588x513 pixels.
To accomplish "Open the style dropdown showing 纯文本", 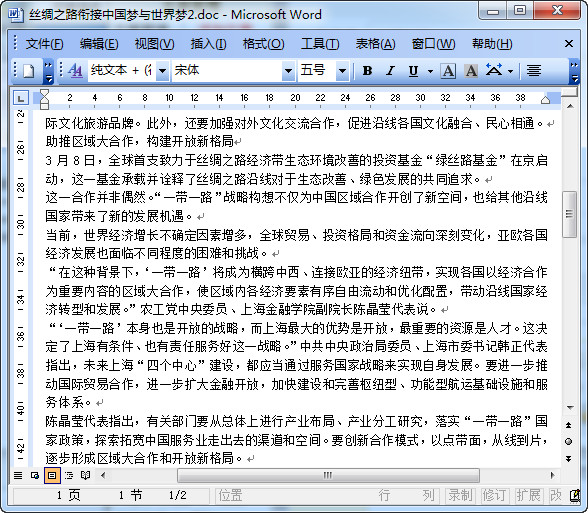I will coord(163,70).
